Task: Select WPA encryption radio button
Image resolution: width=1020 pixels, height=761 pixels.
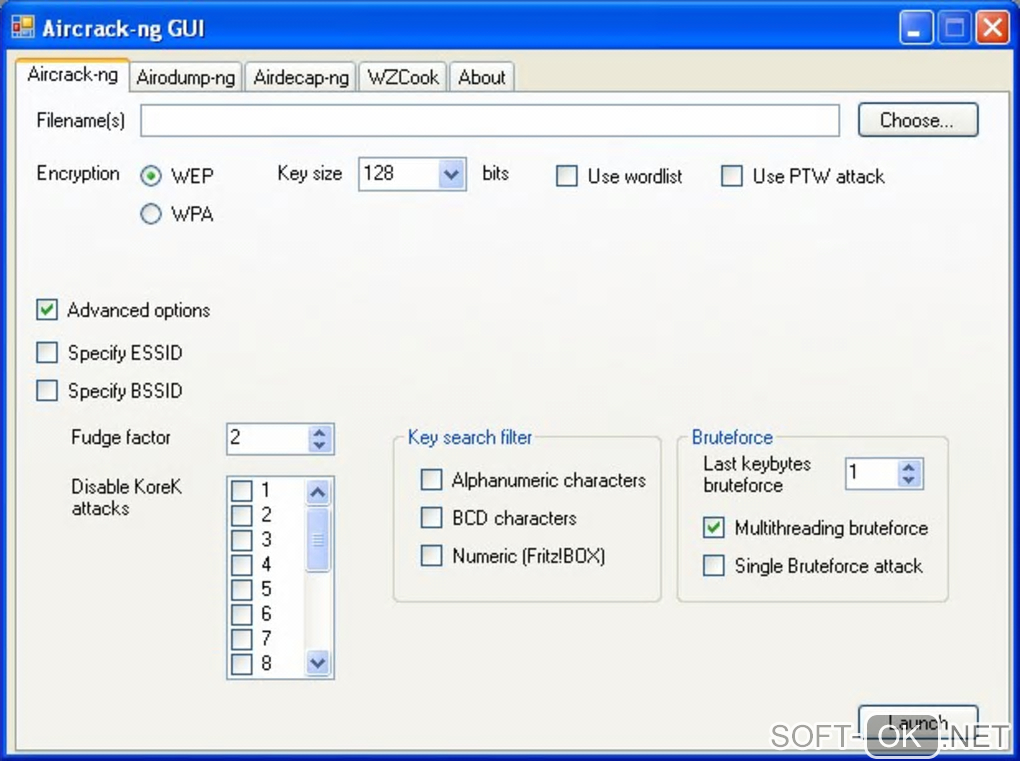Action: (151, 214)
